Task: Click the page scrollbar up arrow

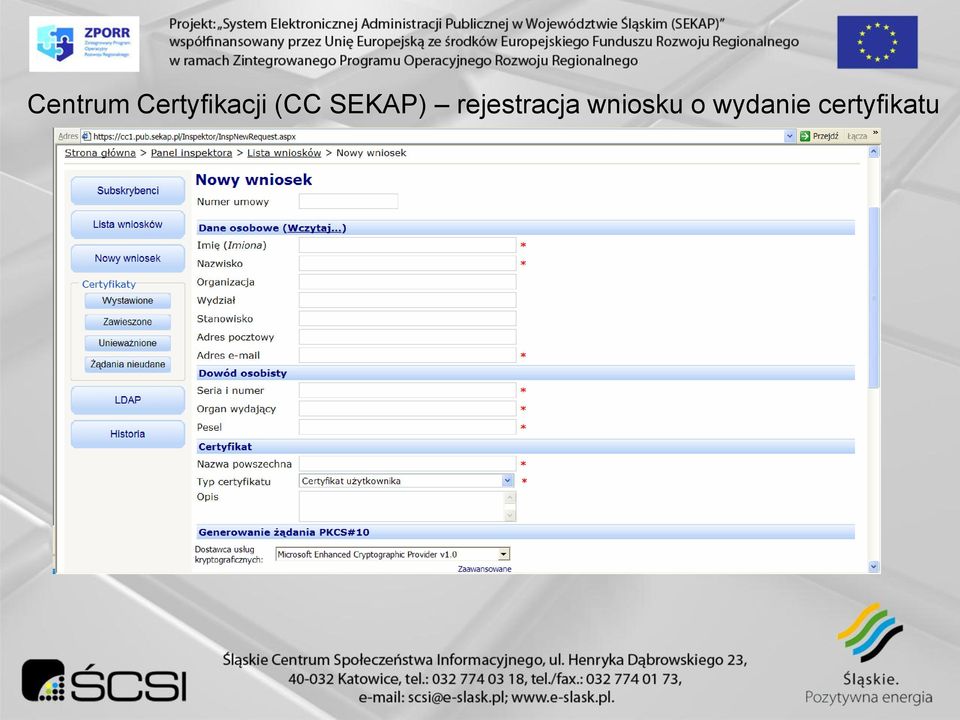Action: click(874, 151)
